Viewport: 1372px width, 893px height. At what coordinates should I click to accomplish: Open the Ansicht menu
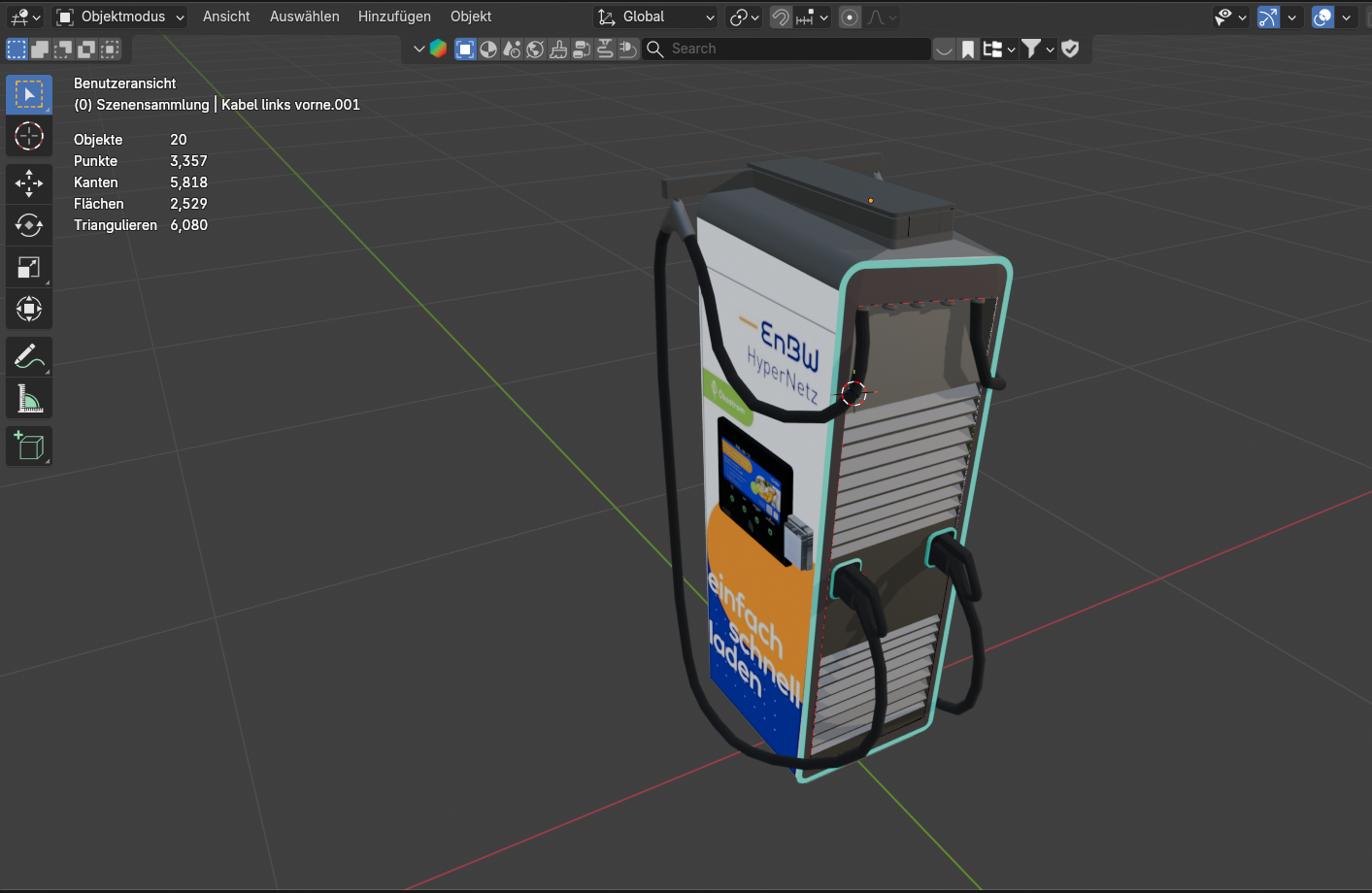click(x=226, y=17)
